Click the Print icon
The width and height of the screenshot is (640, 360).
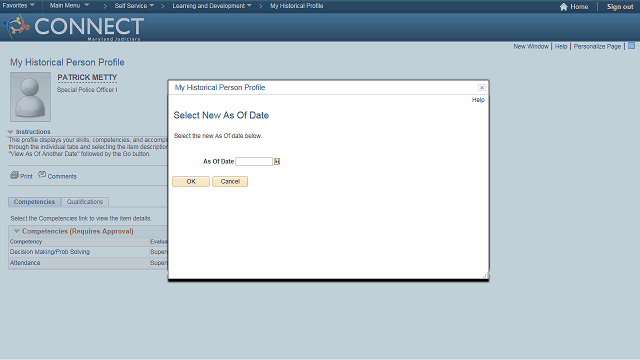click(x=14, y=175)
